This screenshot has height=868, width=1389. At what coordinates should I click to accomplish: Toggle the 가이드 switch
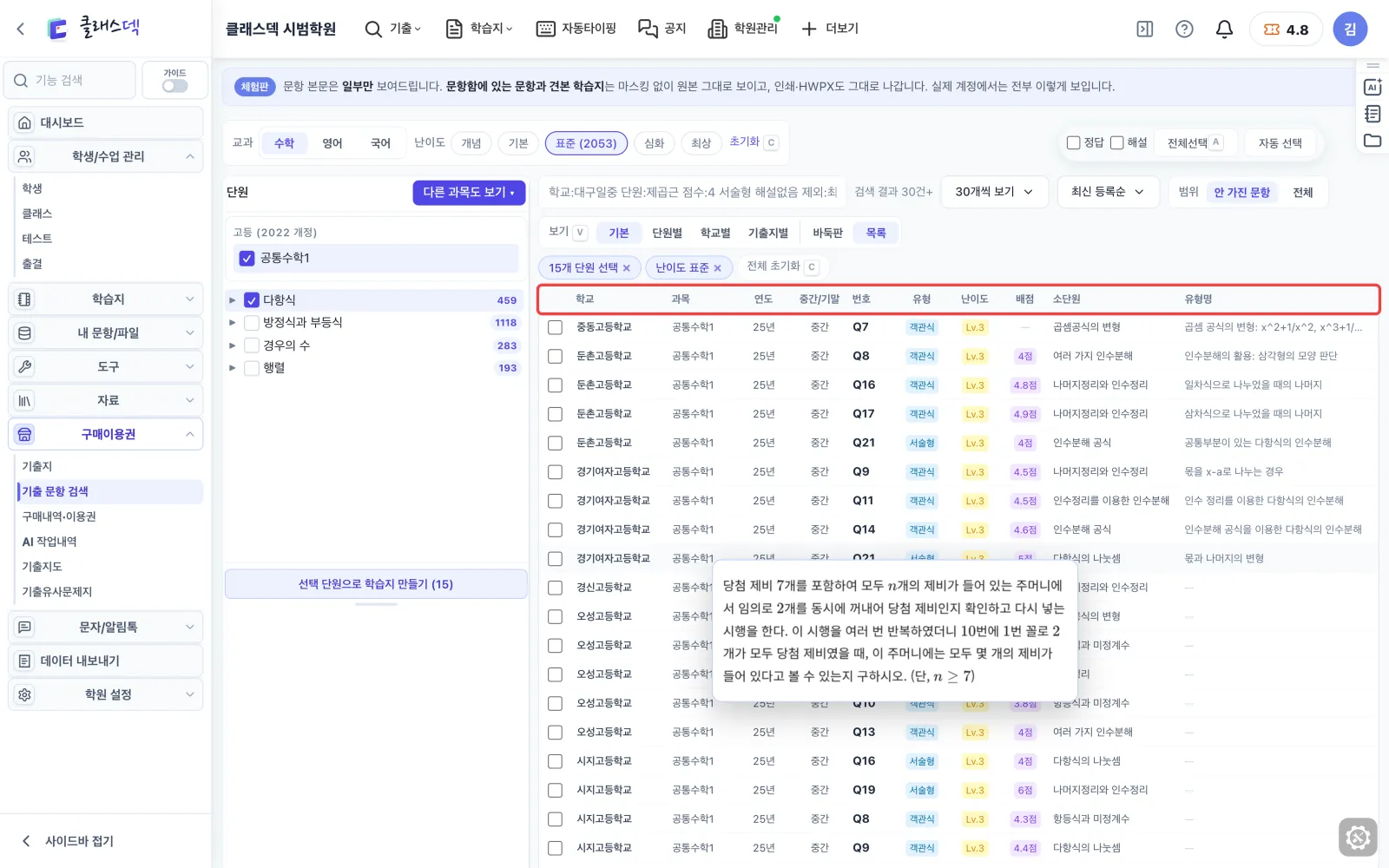[x=174, y=85]
